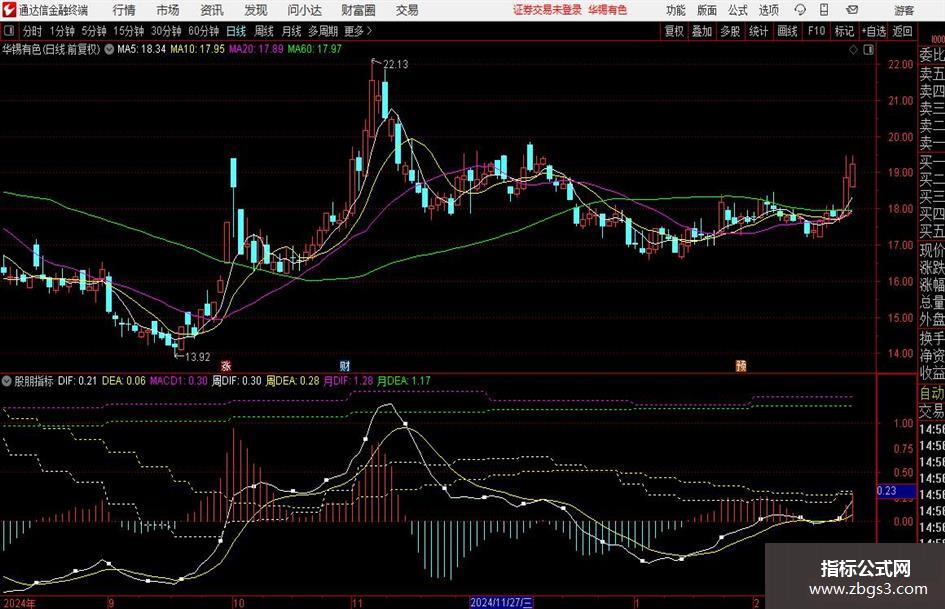Screen dimensions: 945x609
Task: Click the diamond icon above the chart
Action: 853,50
